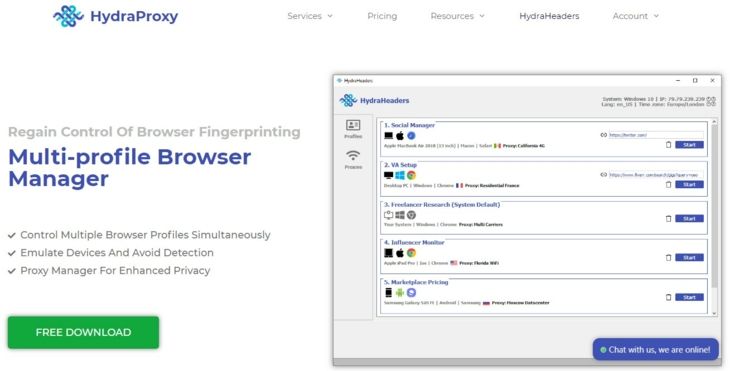
Task: Click the profile list scrollbar down arrow
Action: [x=714, y=314]
